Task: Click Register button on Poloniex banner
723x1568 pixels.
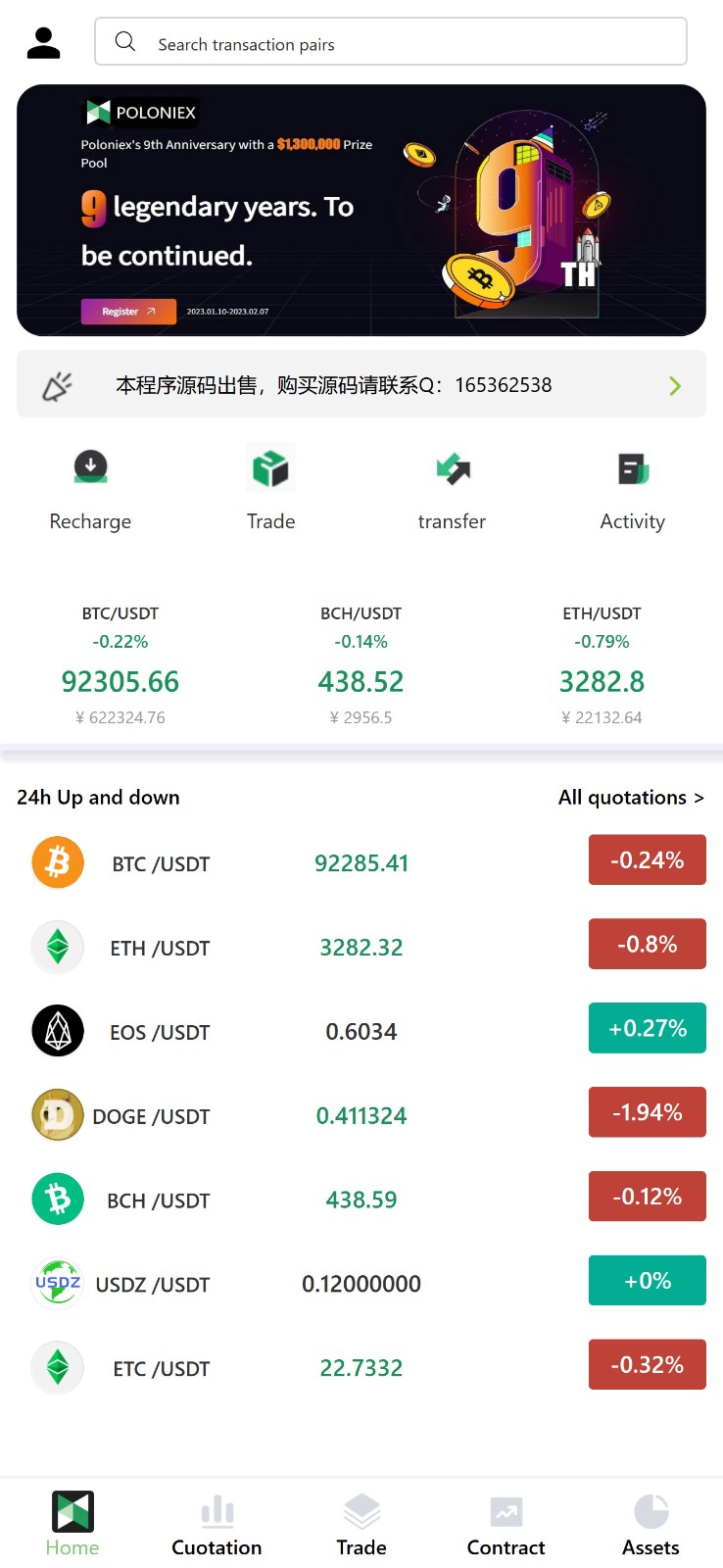Action: pos(128,312)
